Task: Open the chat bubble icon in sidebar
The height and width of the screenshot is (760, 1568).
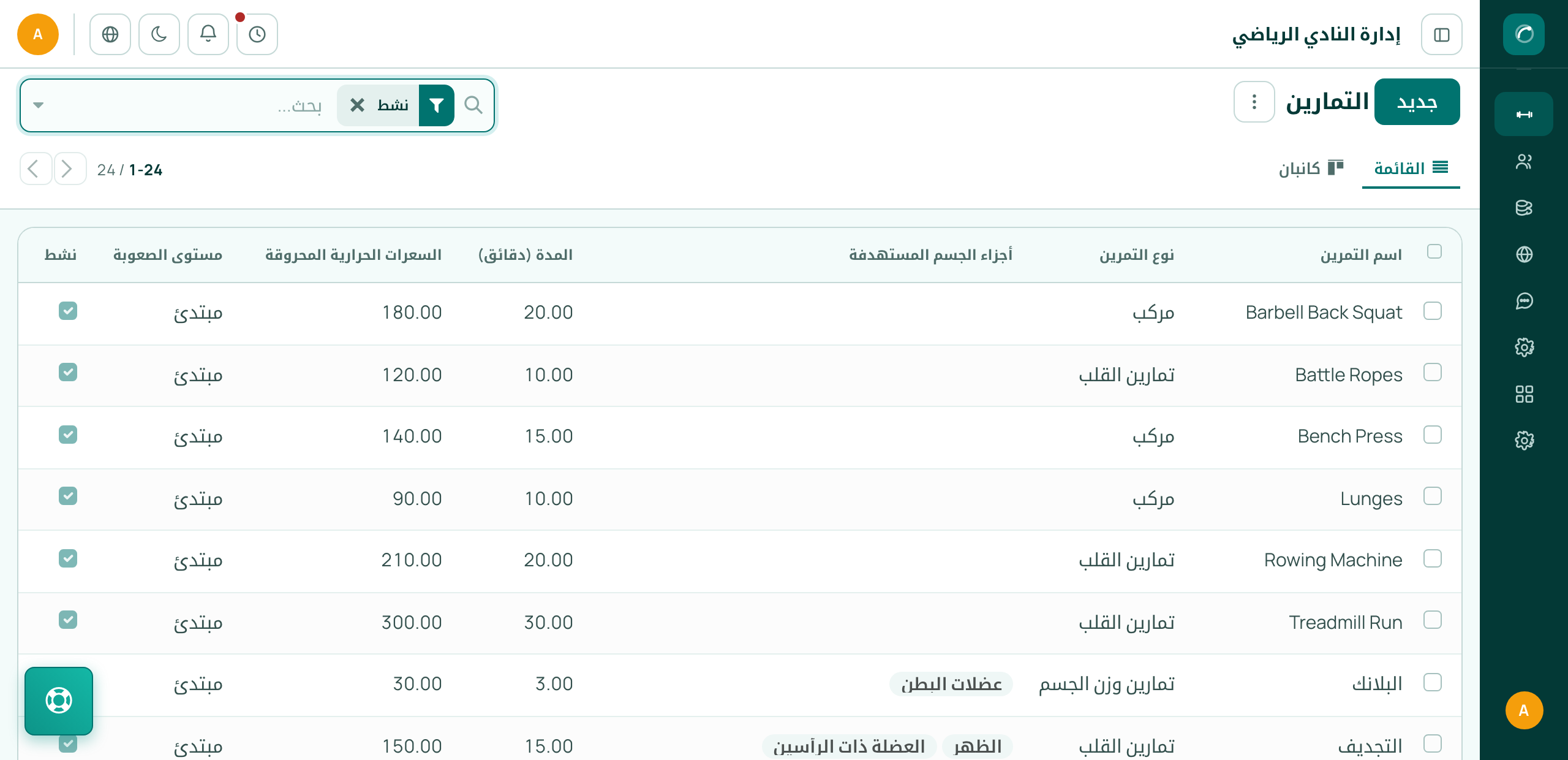Action: pyautogui.click(x=1524, y=301)
